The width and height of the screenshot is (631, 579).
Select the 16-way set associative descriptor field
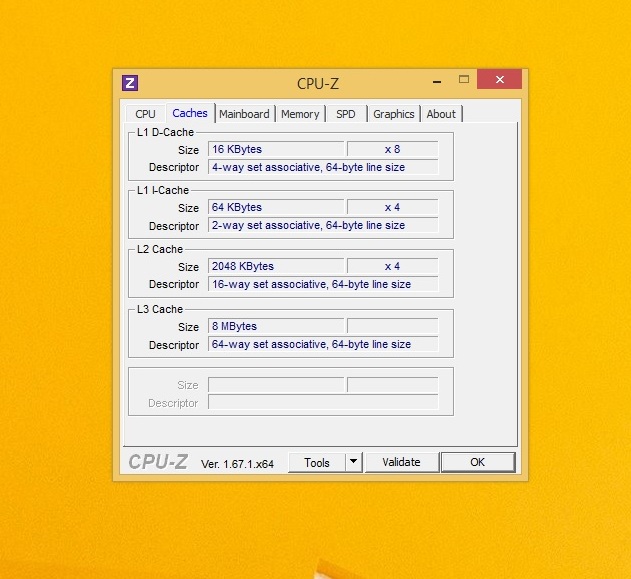(323, 284)
